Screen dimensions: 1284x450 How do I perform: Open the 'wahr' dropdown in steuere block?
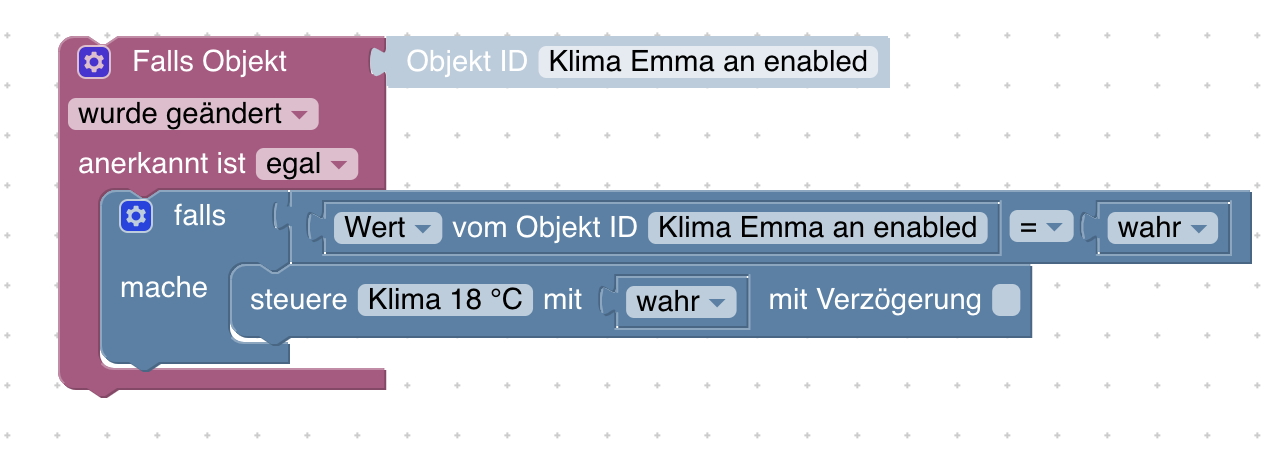tap(680, 300)
